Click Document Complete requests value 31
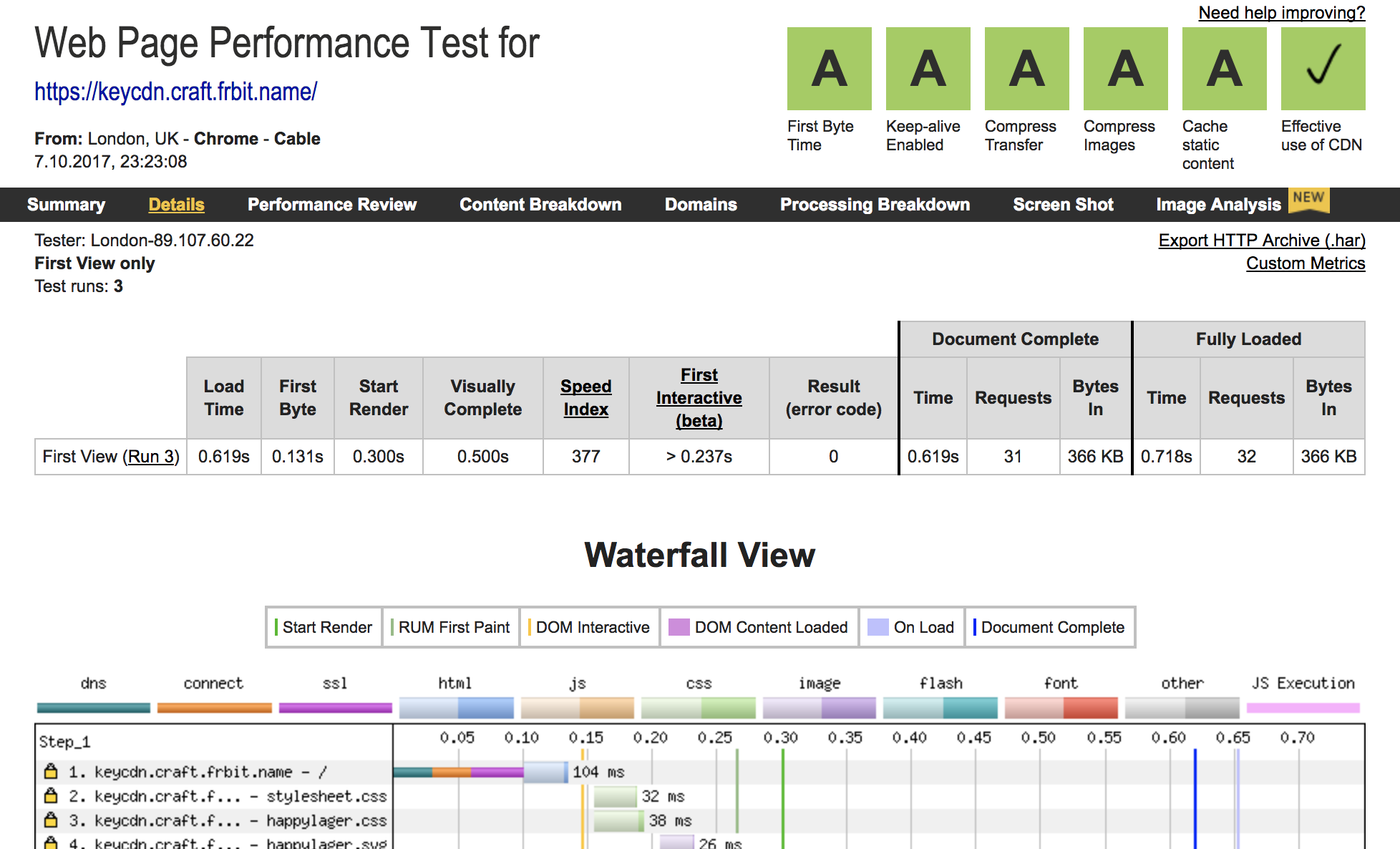The width and height of the screenshot is (1400, 849). click(1013, 457)
